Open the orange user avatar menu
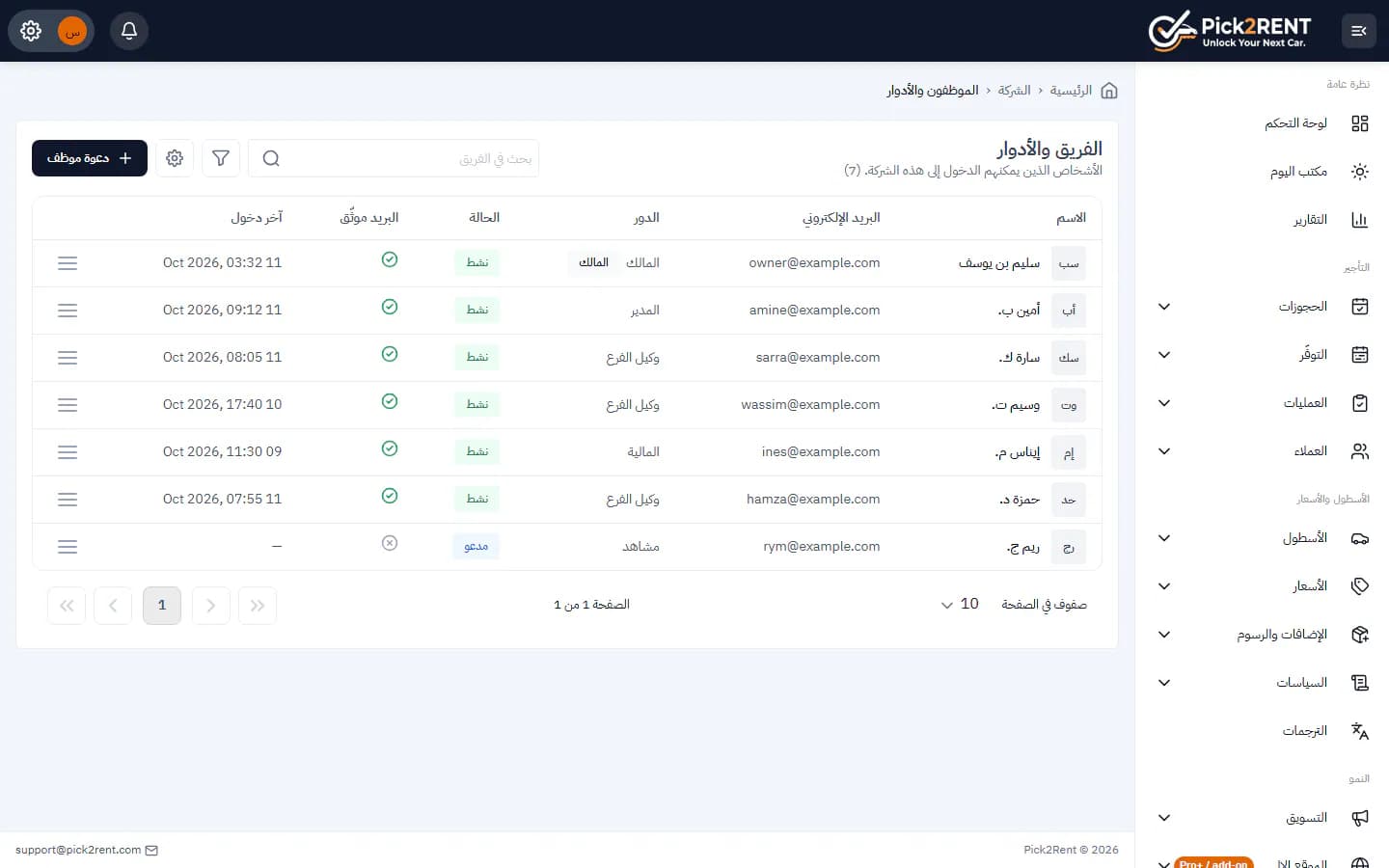The image size is (1389, 868). coord(72,31)
